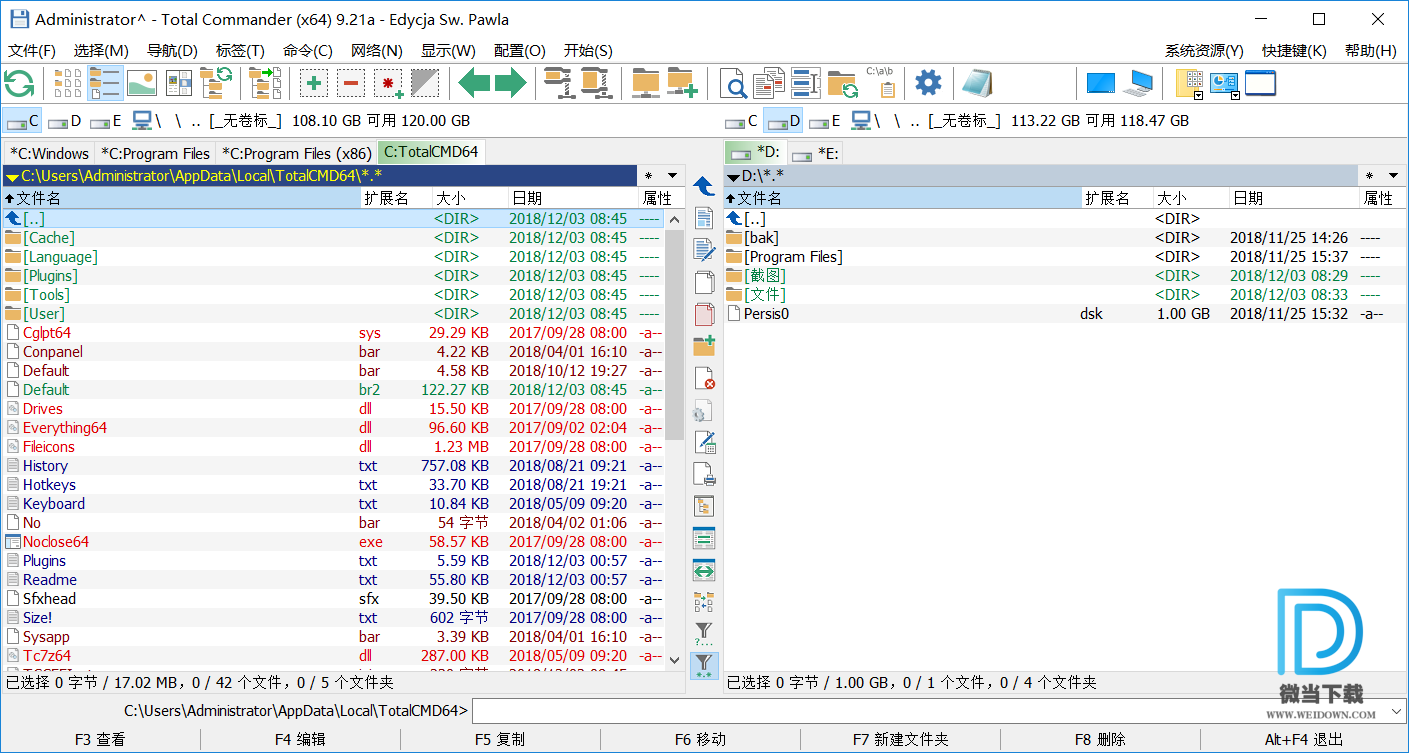Toggle the full details view mode button

[x=105, y=84]
